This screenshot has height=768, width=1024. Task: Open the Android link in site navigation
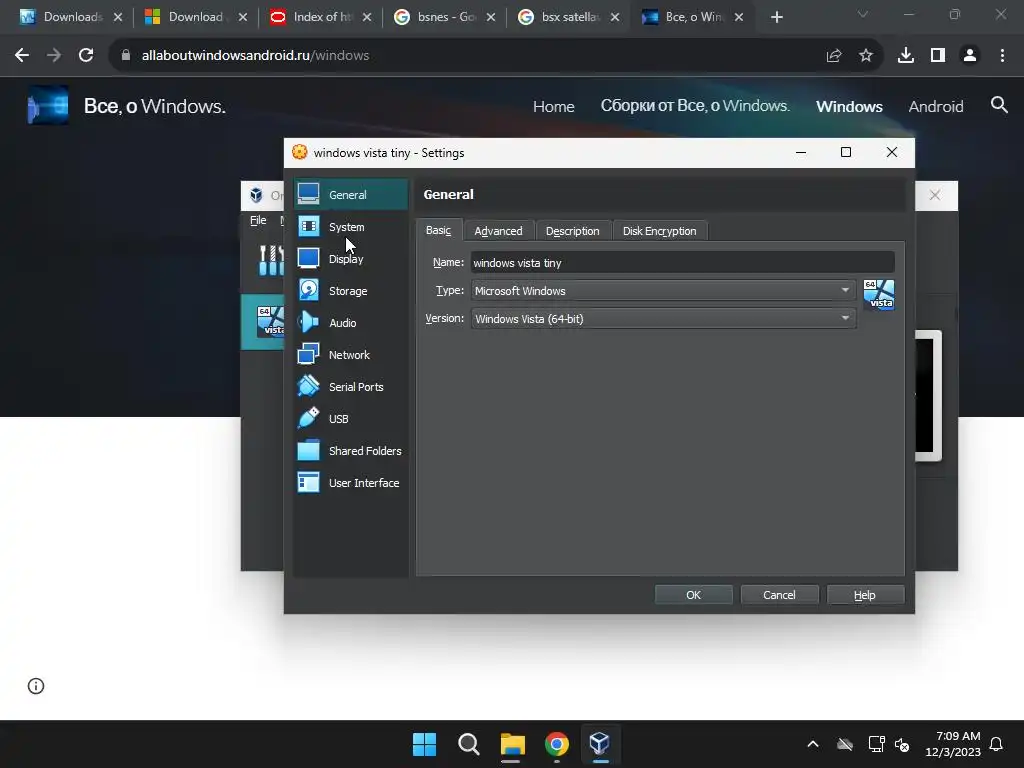coord(935,106)
